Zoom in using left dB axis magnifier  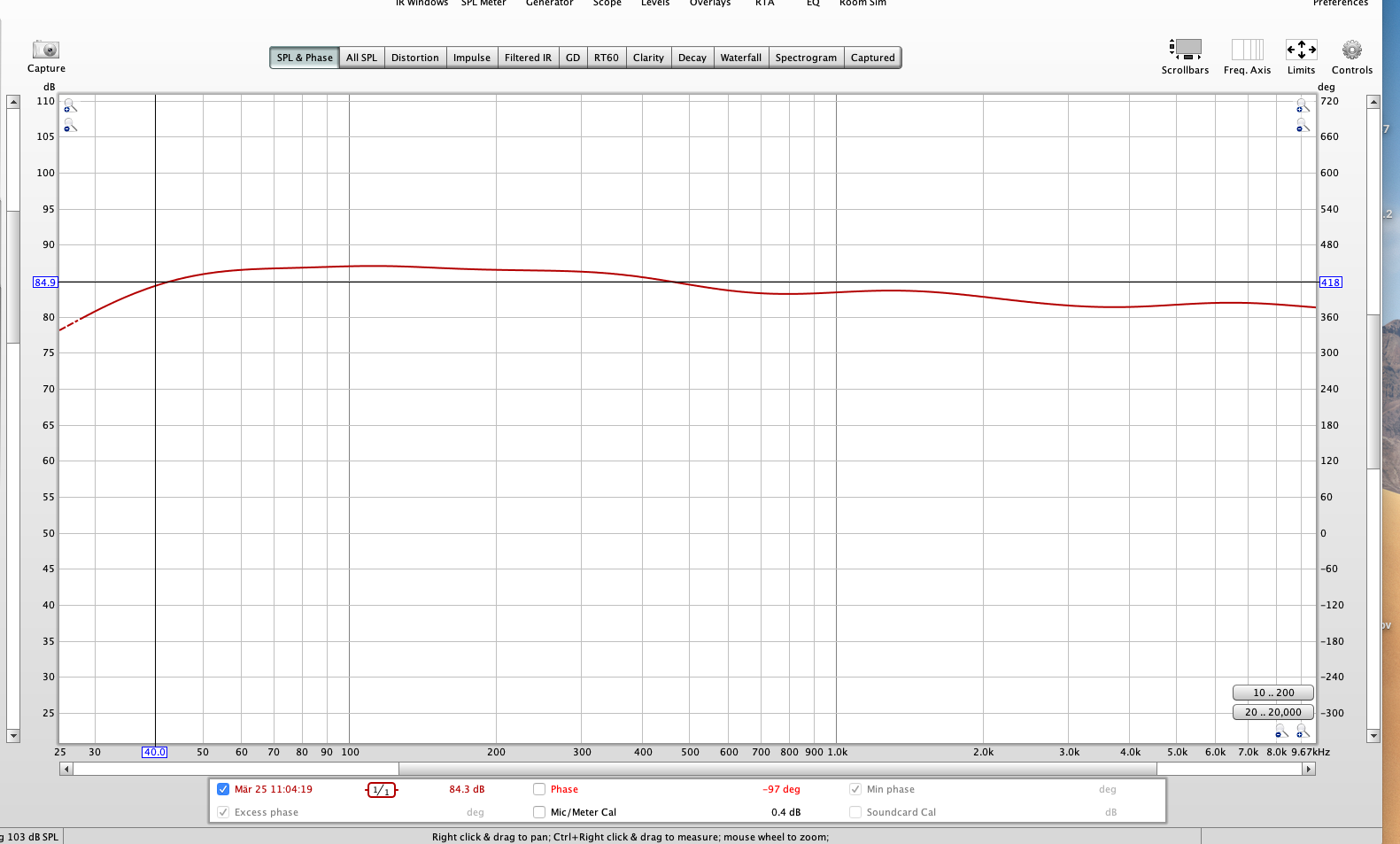(70, 106)
